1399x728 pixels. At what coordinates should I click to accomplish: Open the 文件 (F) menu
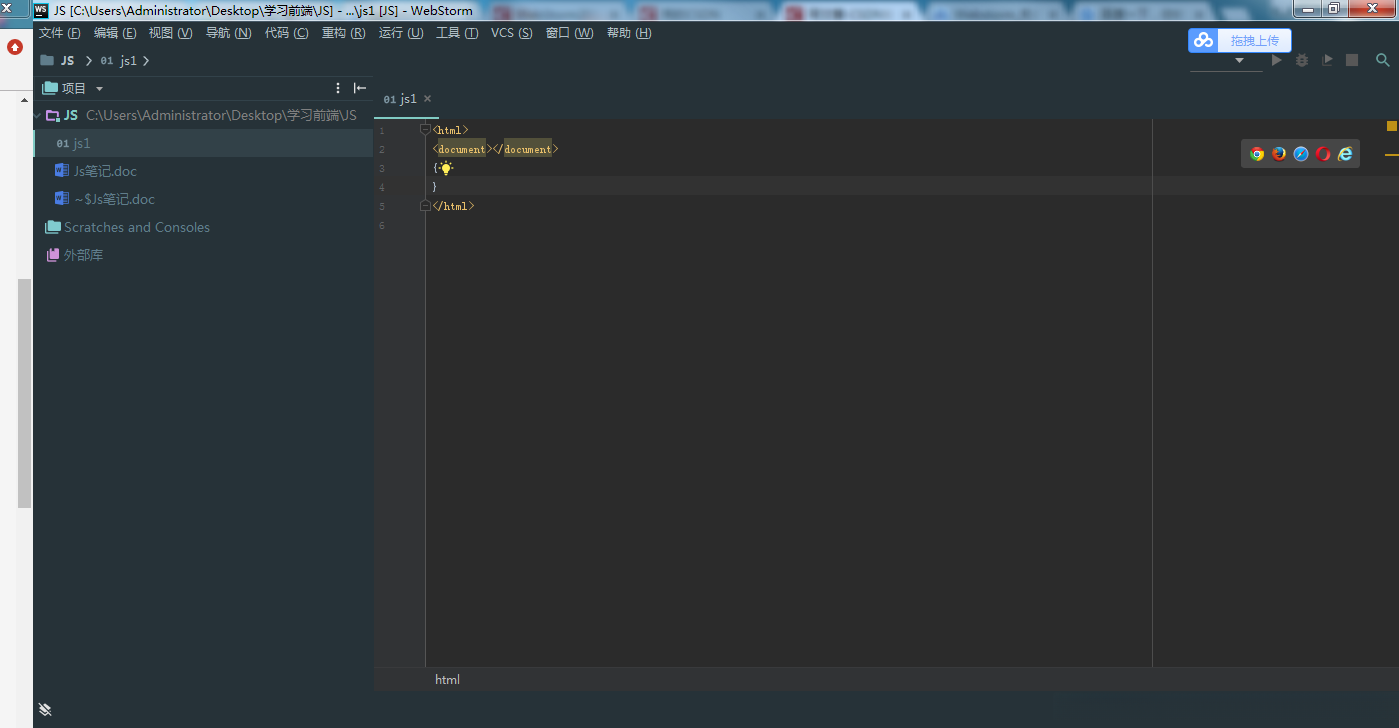click(59, 33)
